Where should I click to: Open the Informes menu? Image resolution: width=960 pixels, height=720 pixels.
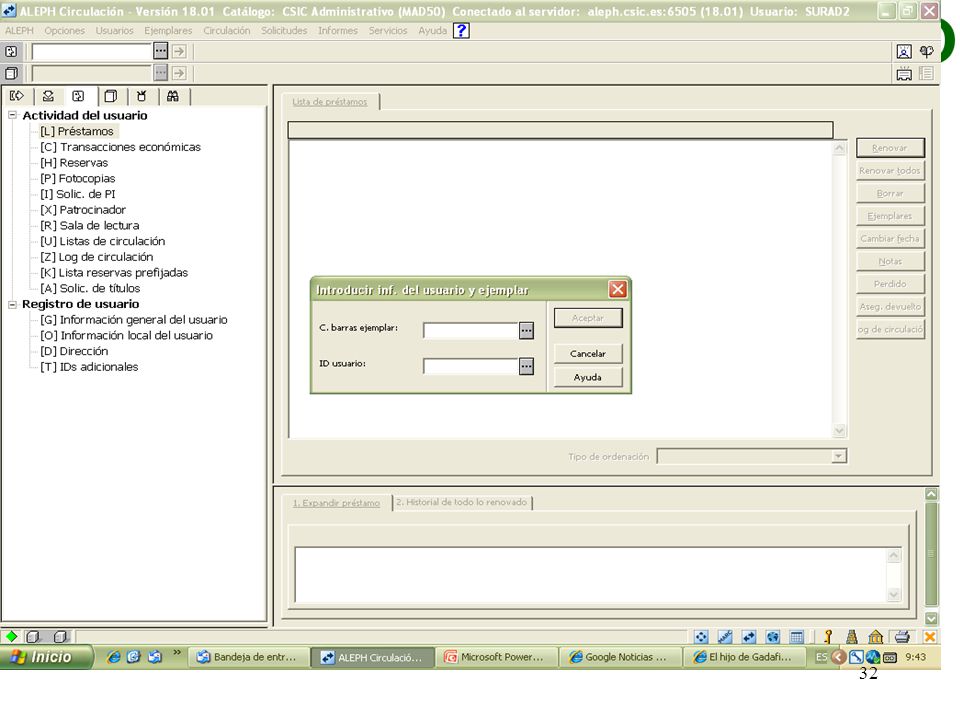[338, 31]
